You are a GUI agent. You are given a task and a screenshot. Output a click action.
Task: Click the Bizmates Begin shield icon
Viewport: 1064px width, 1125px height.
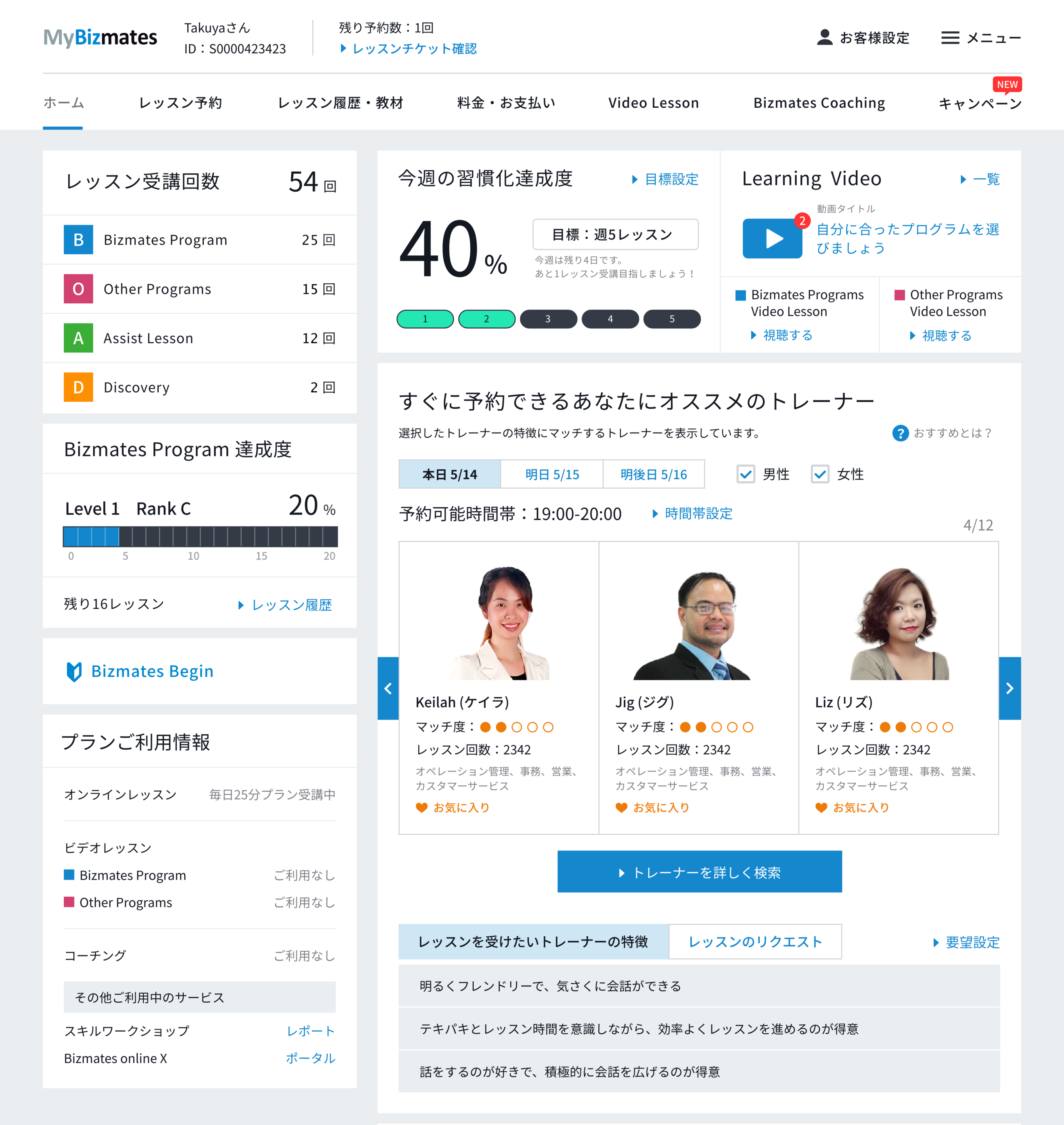(x=74, y=671)
